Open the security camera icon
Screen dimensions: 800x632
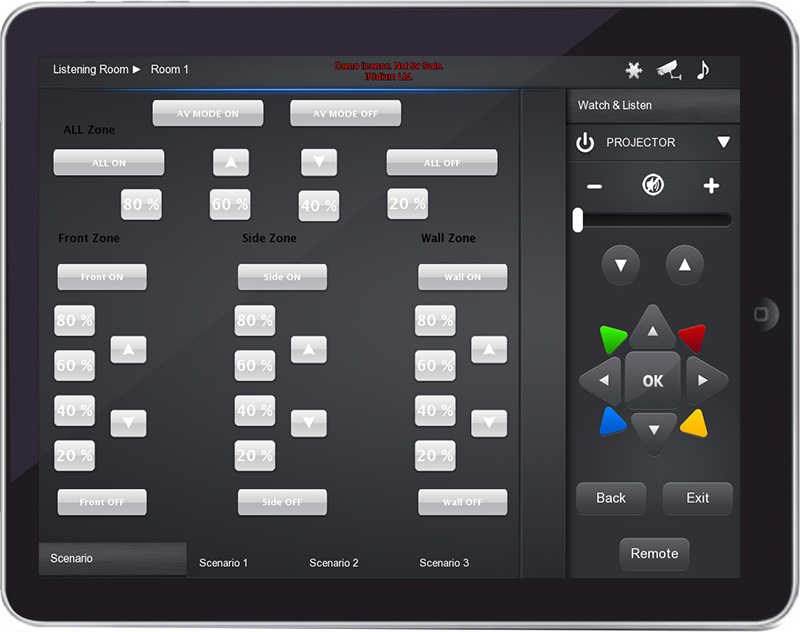667,70
